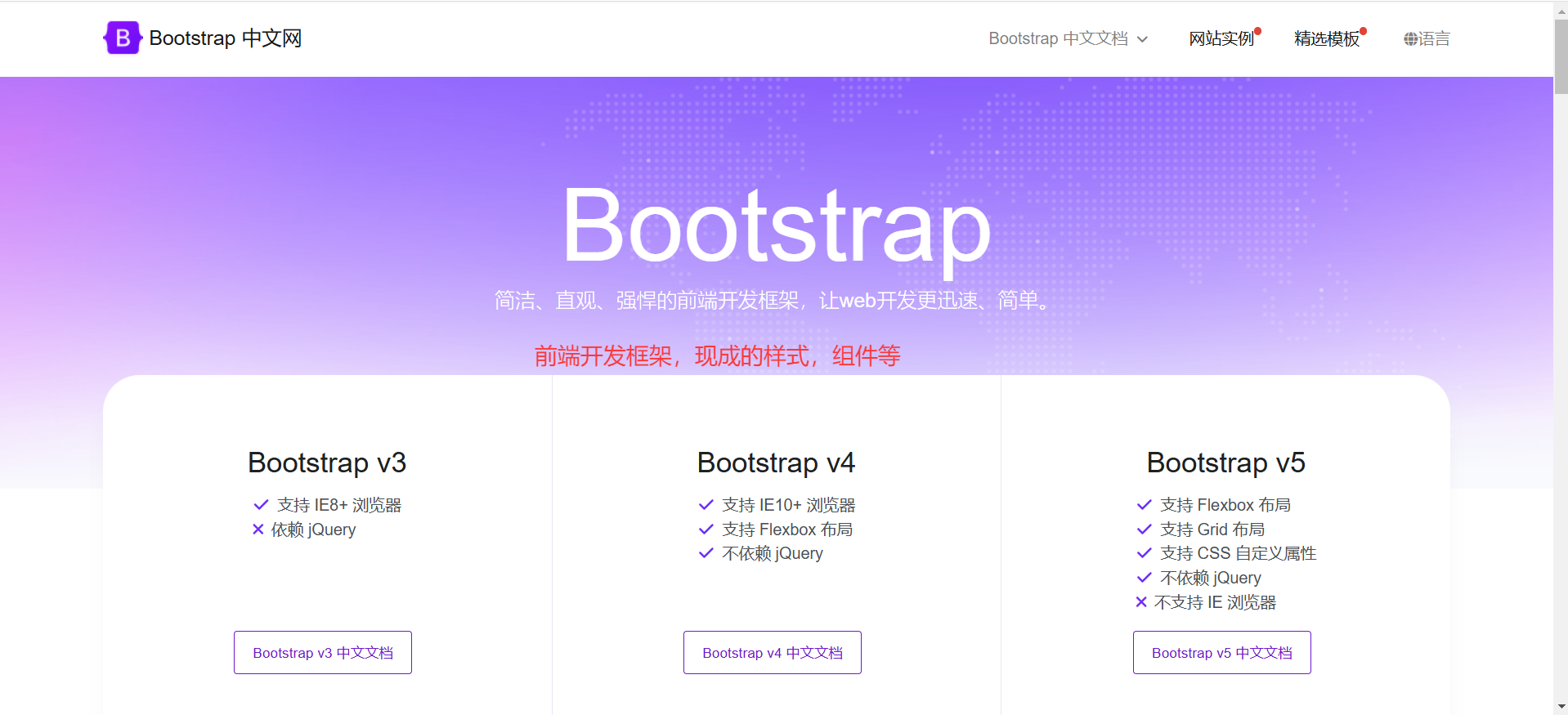The width and height of the screenshot is (1568, 715).
Task: Click text 依赖 jQuery in v3 card
Action: pos(313,530)
